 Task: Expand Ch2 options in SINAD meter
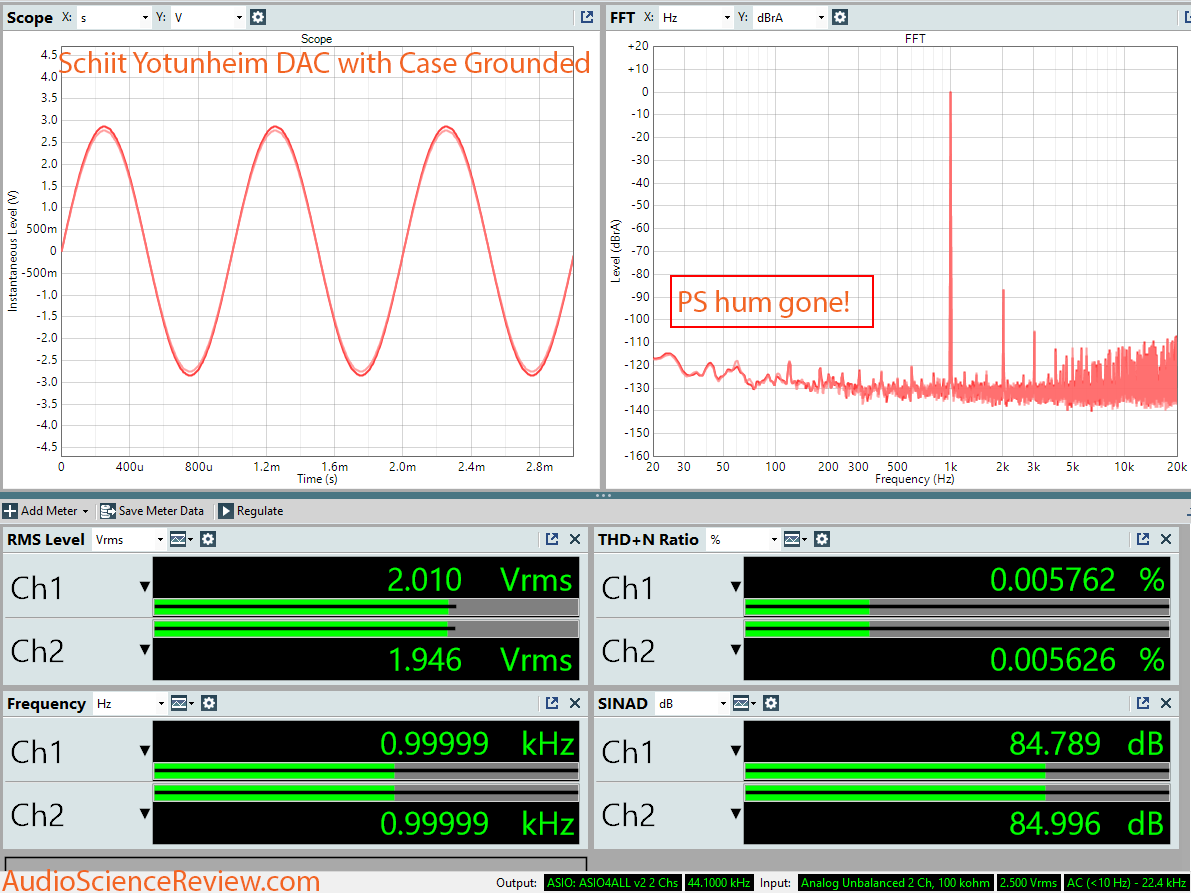(x=735, y=814)
